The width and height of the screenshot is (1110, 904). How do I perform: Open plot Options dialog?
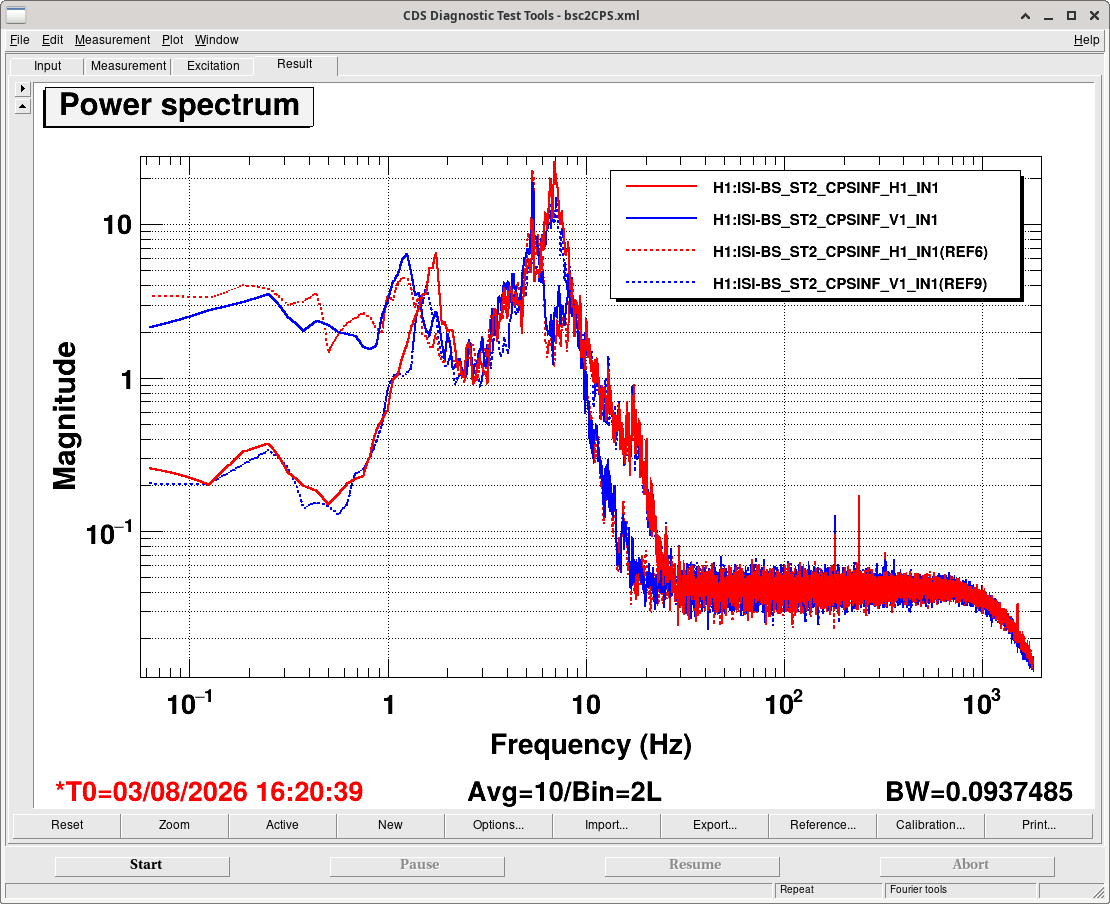(x=498, y=825)
